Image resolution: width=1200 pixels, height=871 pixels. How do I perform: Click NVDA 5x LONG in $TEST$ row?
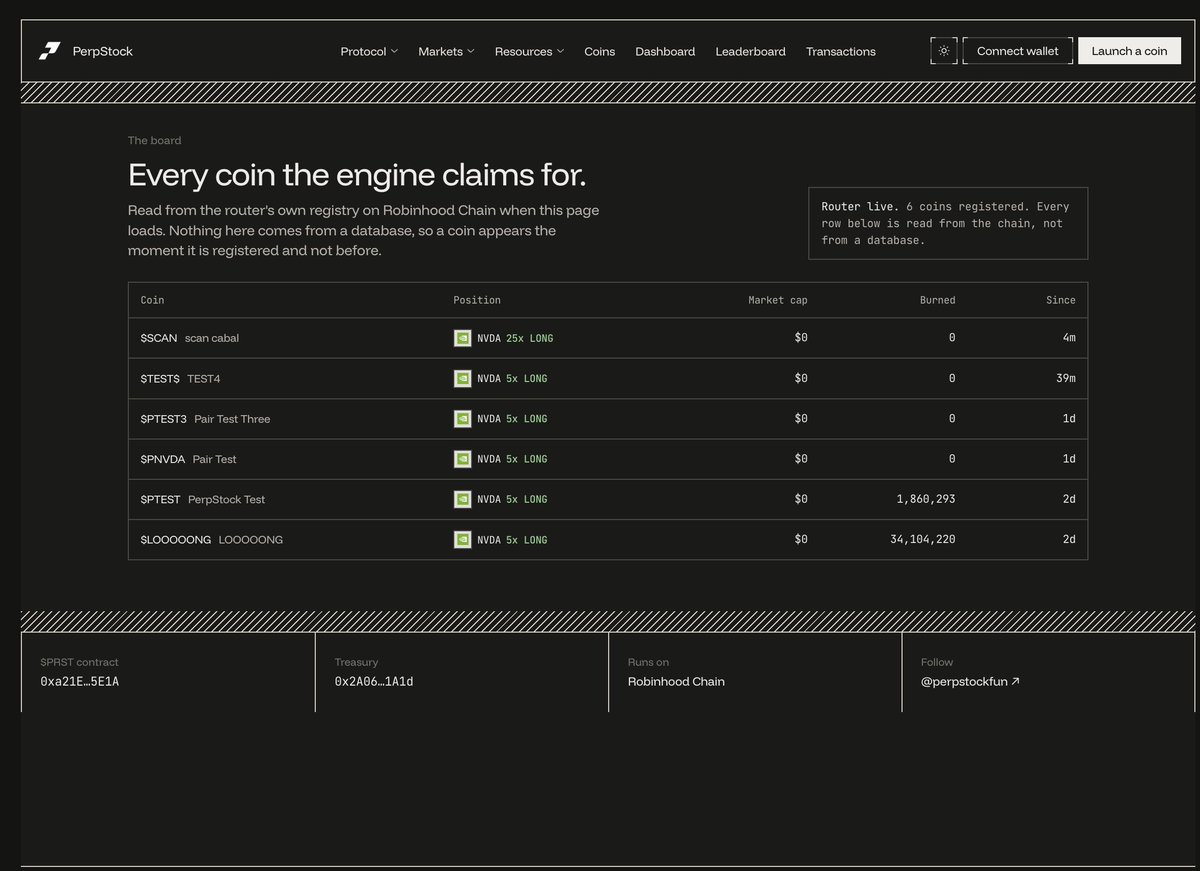point(512,379)
